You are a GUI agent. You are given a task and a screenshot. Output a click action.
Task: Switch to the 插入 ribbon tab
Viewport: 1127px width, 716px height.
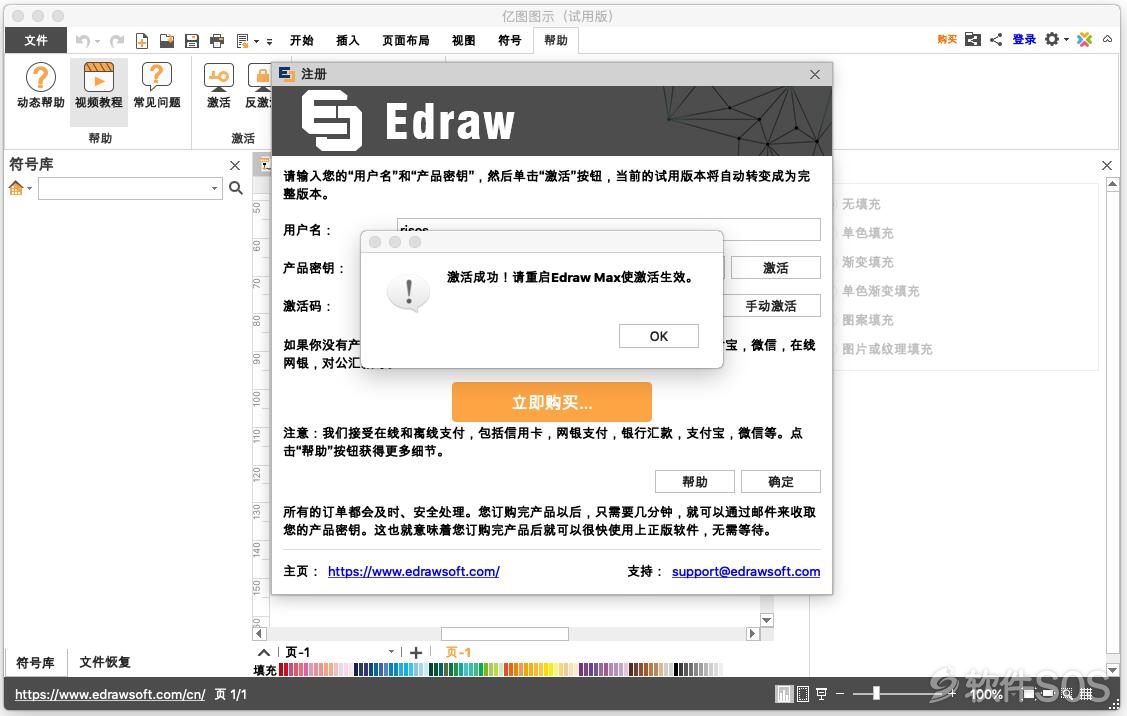pyautogui.click(x=348, y=40)
